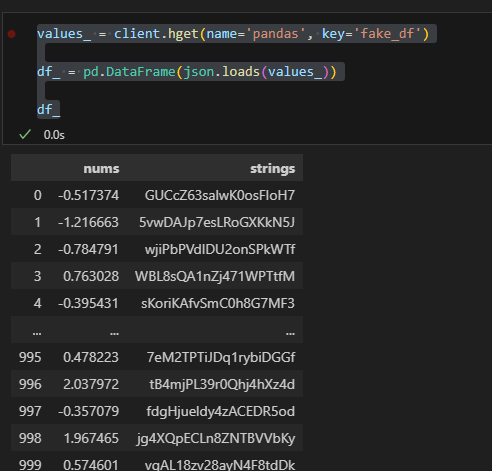
Task: Click index cell 2
Action: 38,249
